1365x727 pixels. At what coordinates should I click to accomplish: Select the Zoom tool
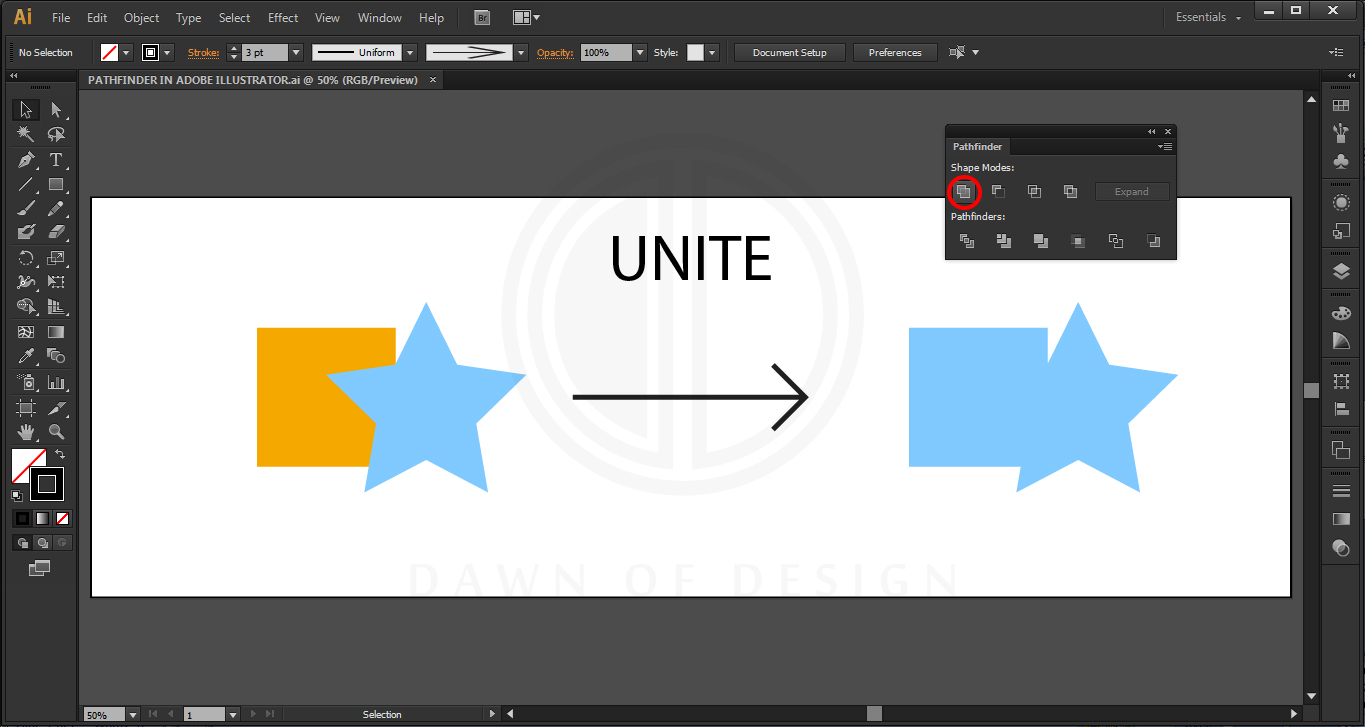pyautogui.click(x=57, y=432)
